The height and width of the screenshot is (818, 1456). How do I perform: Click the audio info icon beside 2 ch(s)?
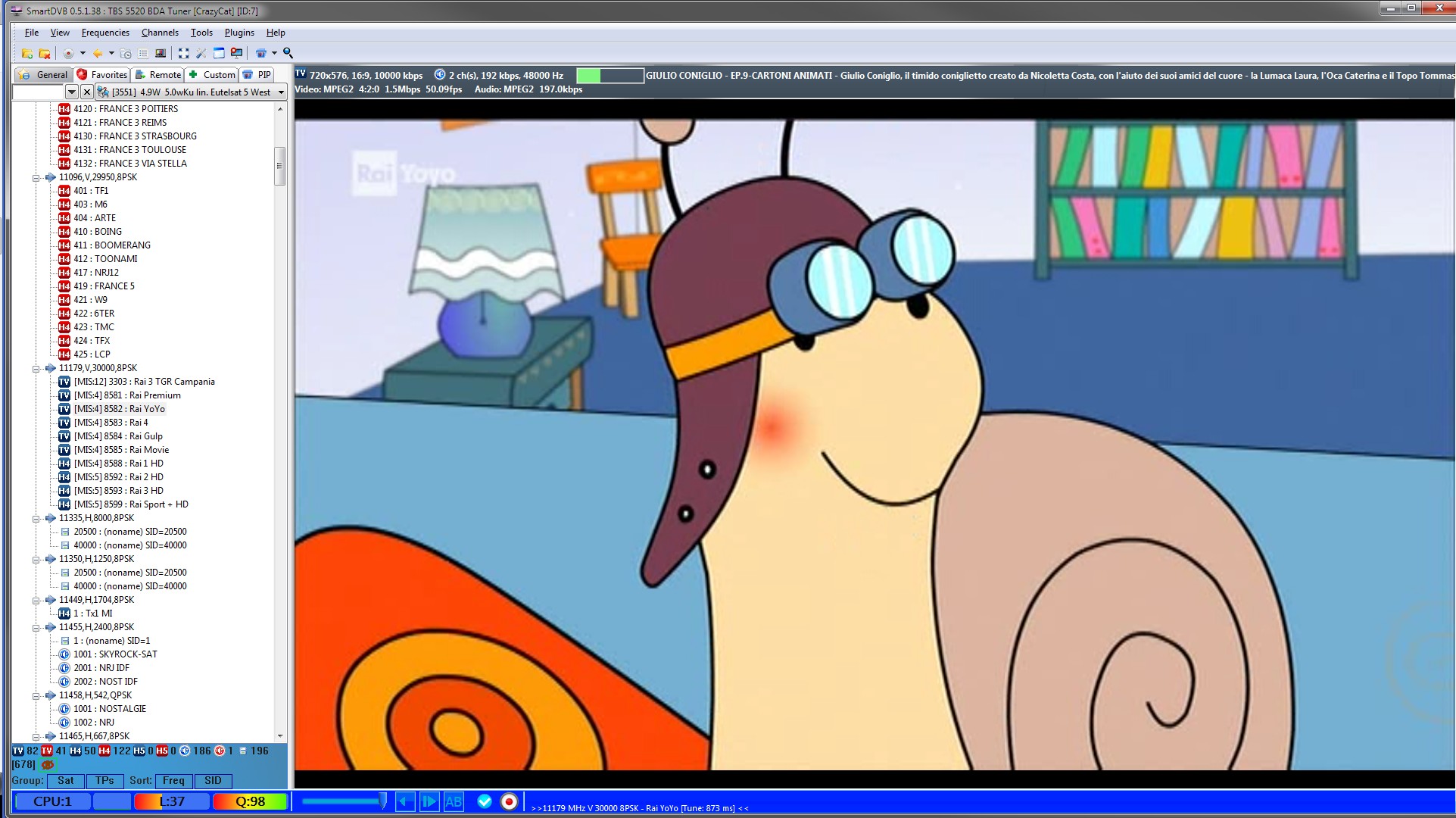coord(440,75)
